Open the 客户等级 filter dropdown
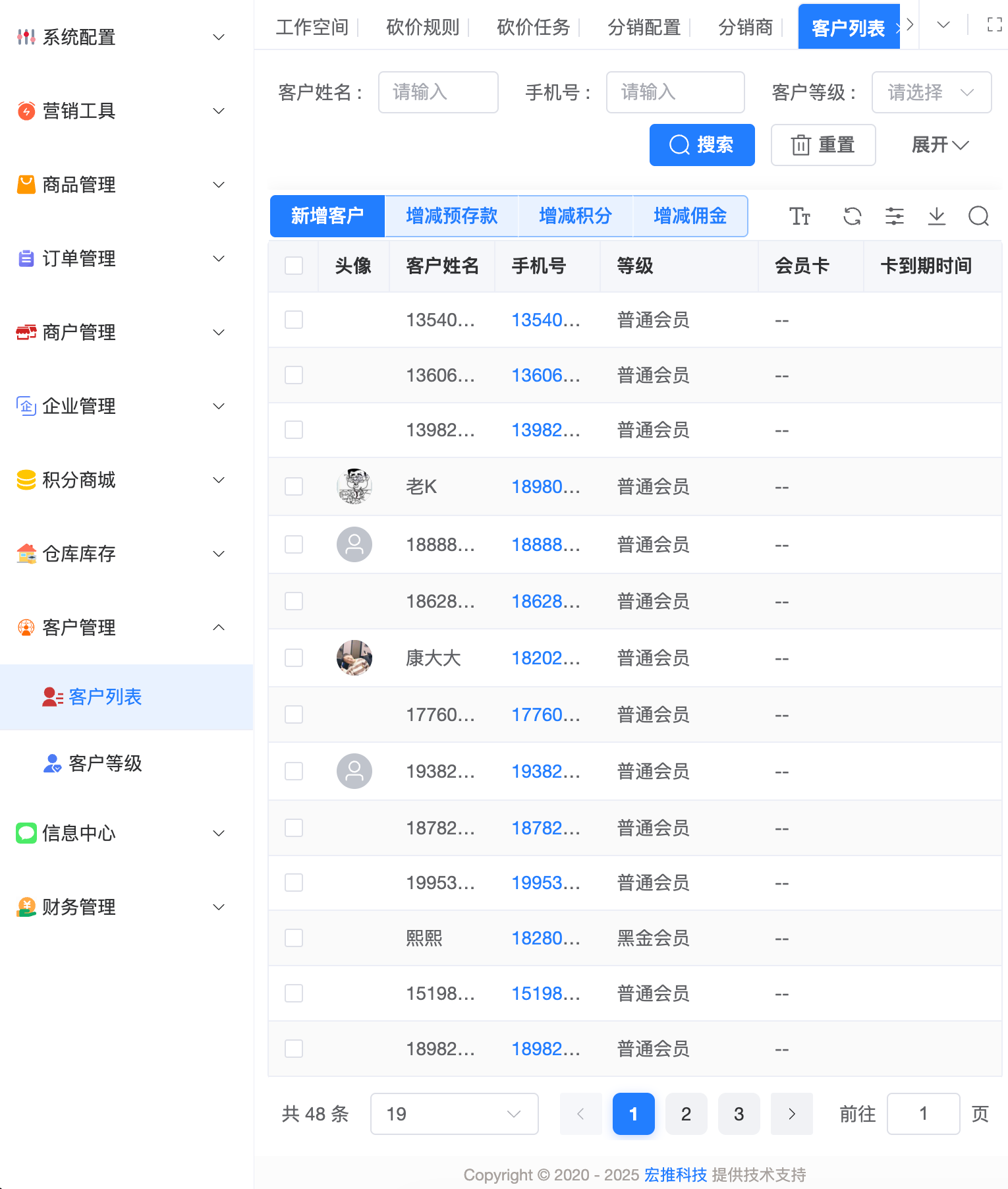Screen dimensions: 1008x1189 click(x=932, y=92)
